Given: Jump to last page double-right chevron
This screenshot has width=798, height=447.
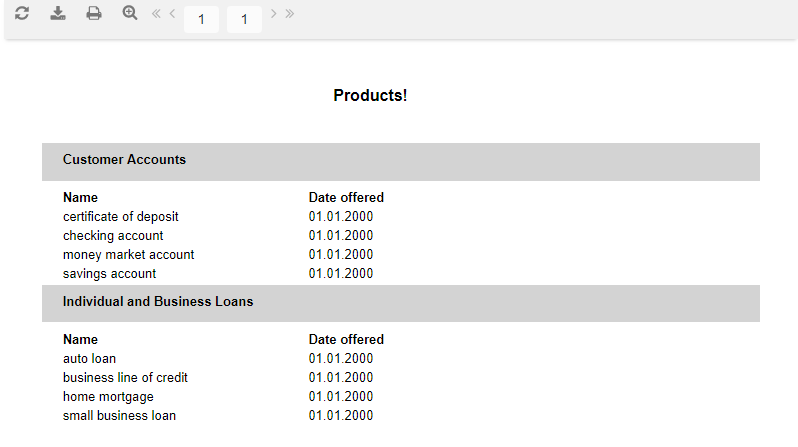Looking at the screenshot, I should tap(290, 14).
